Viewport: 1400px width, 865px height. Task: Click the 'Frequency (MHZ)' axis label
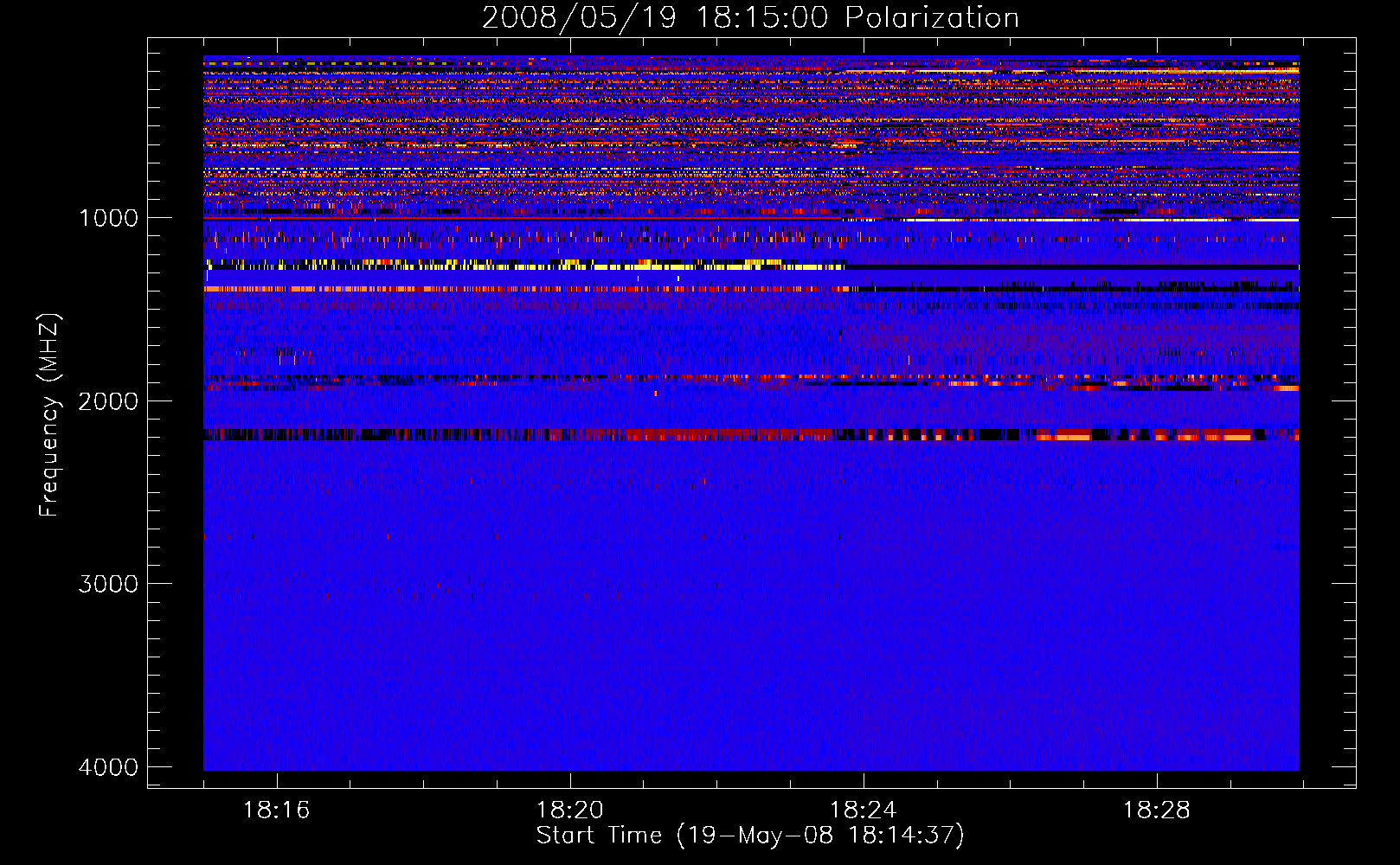coord(49,415)
